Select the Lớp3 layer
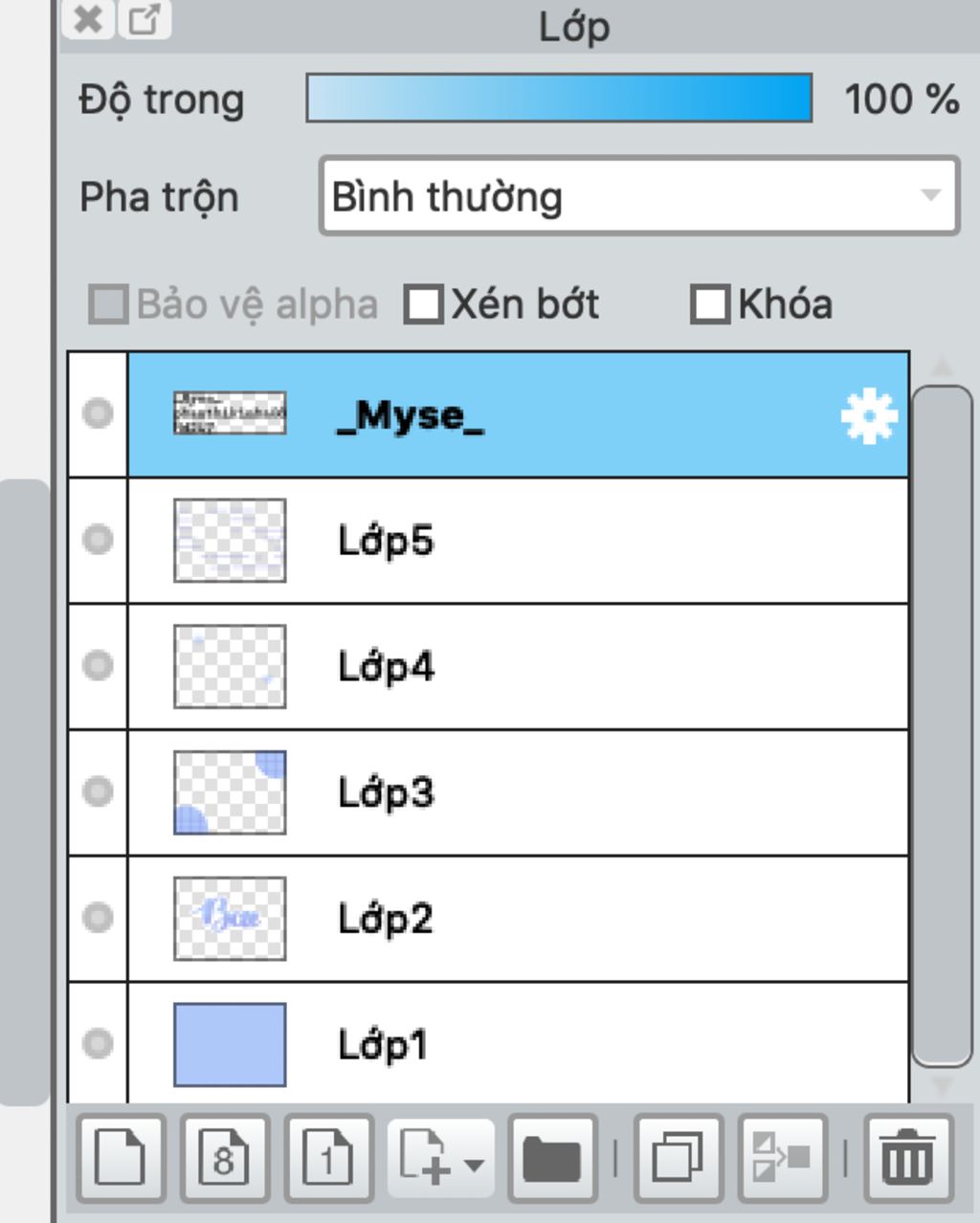Screen dimensions: 980x1223 518,792
